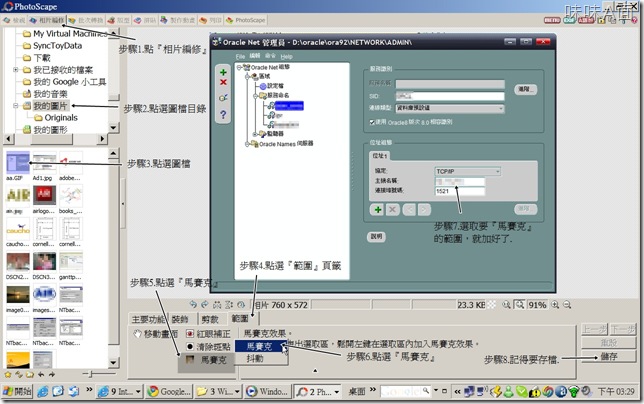Select the 清除斑點 spot removal tool
Viewport: 644px width, 404px height.
[x=208, y=347]
